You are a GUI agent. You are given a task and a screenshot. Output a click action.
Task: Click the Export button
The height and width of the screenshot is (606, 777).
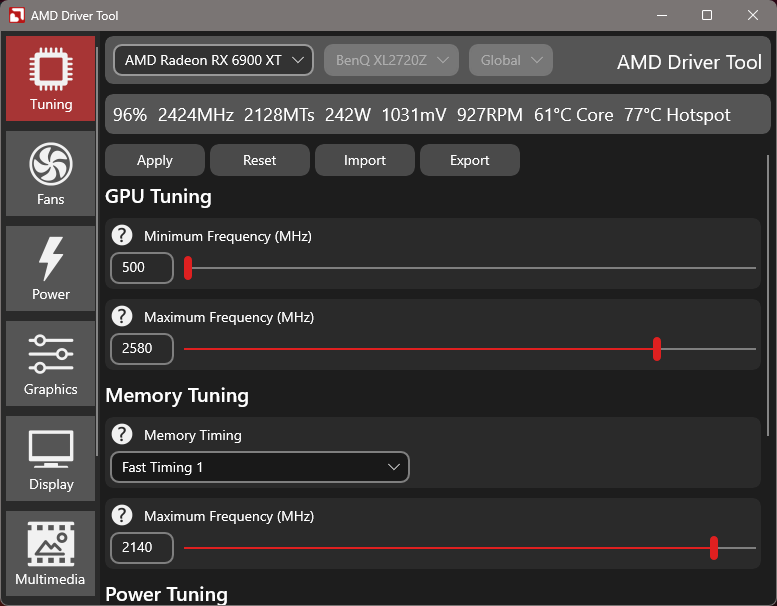pyautogui.click(x=469, y=160)
